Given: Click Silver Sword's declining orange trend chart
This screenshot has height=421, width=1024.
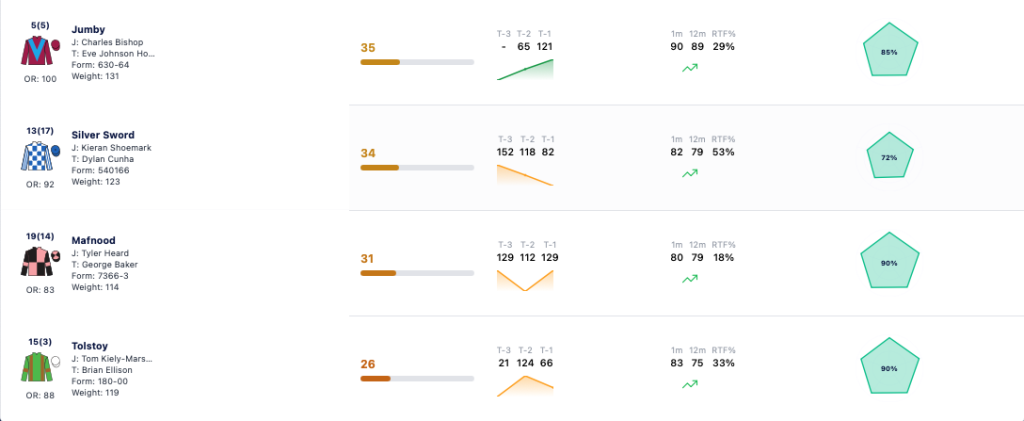Looking at the screenshot, I should (x=525, y=175).
